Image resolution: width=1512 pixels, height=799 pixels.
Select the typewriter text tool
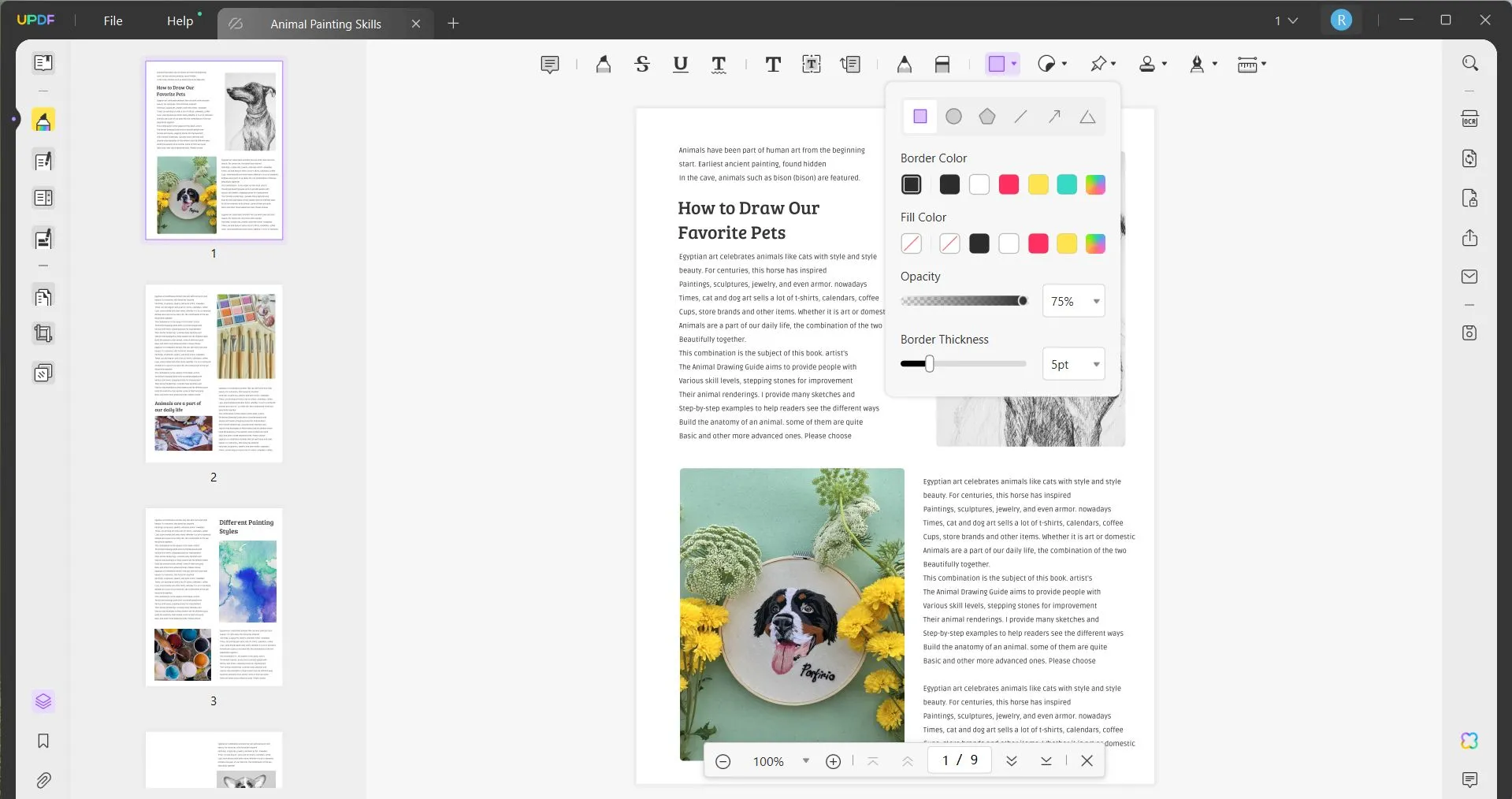(x=773, y=65)
